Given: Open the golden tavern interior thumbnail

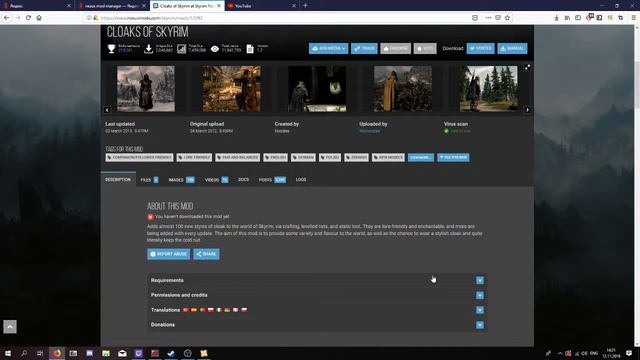Looking at the screenshot, I should pos(231,89).
